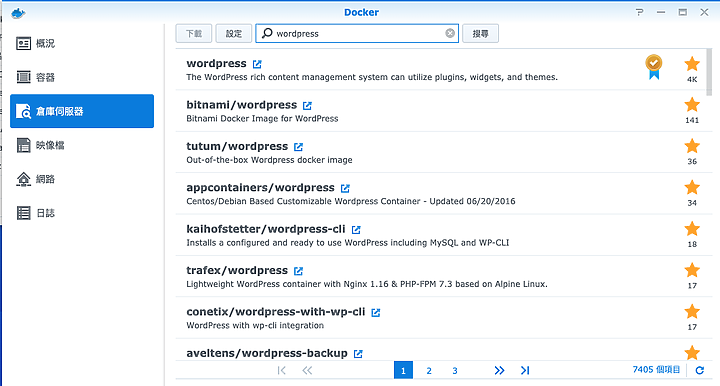This screenshot has height=386, width=720.
Task: Click the star of kaihofstetter/wordpress-cli
Action: tap(692, 229)
